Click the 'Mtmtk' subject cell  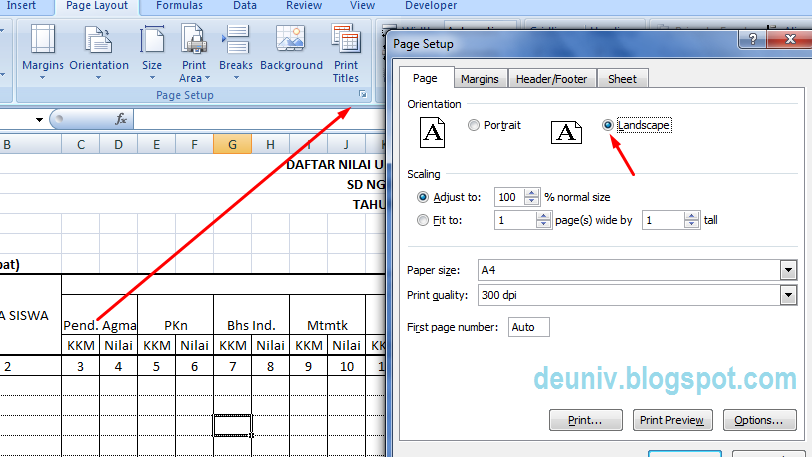(328, 315)
